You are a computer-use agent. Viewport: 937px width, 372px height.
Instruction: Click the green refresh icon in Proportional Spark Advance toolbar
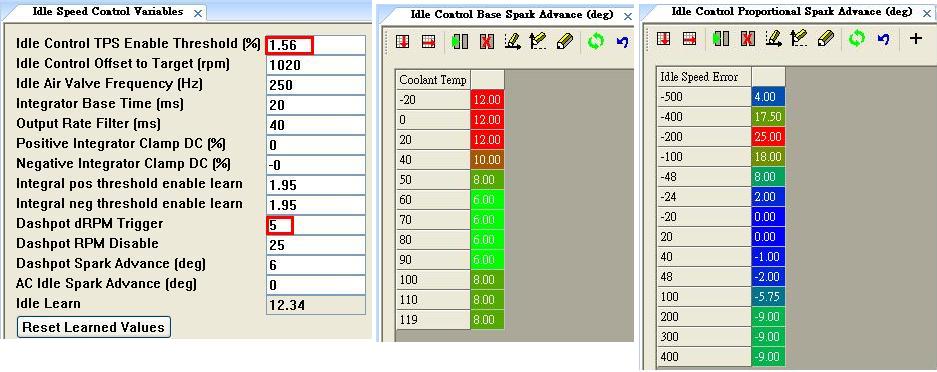point(857,39)
